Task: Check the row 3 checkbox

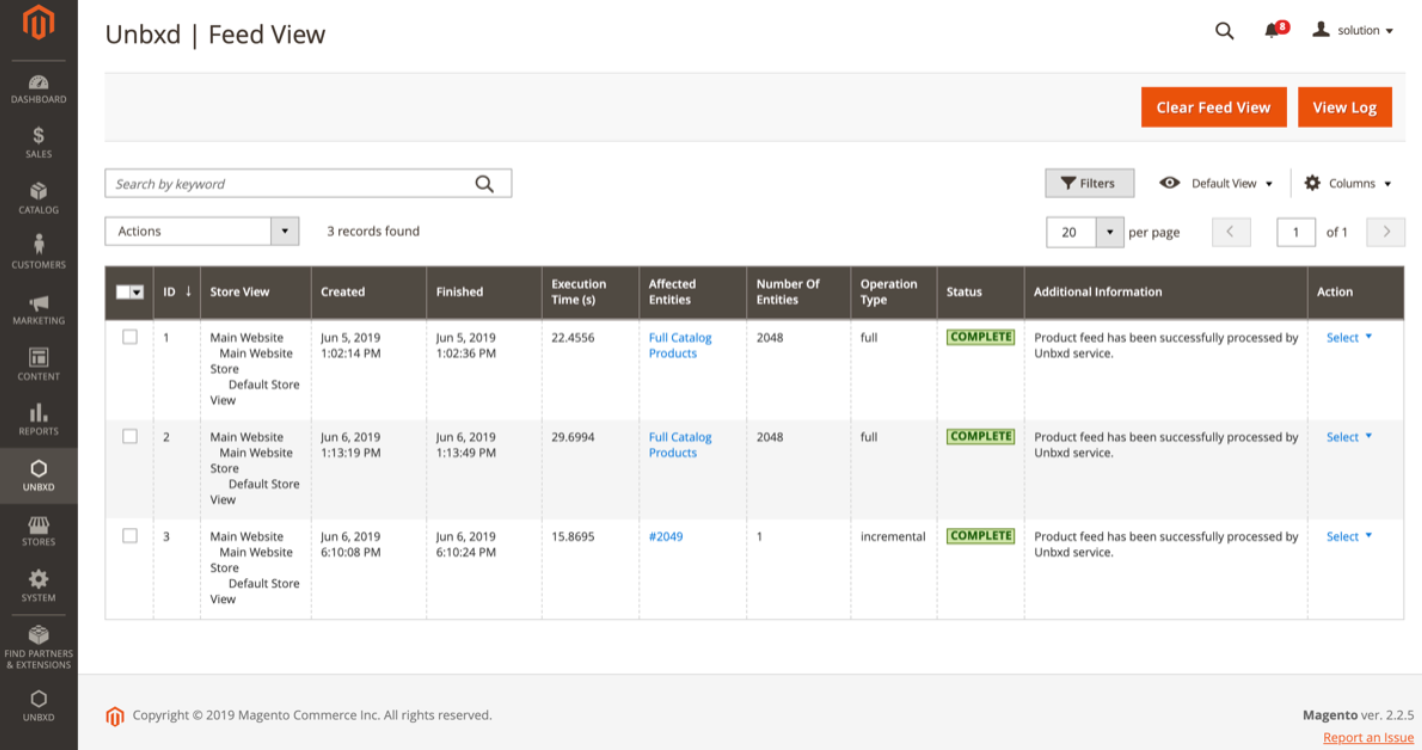Action: (x=130, y=536)
